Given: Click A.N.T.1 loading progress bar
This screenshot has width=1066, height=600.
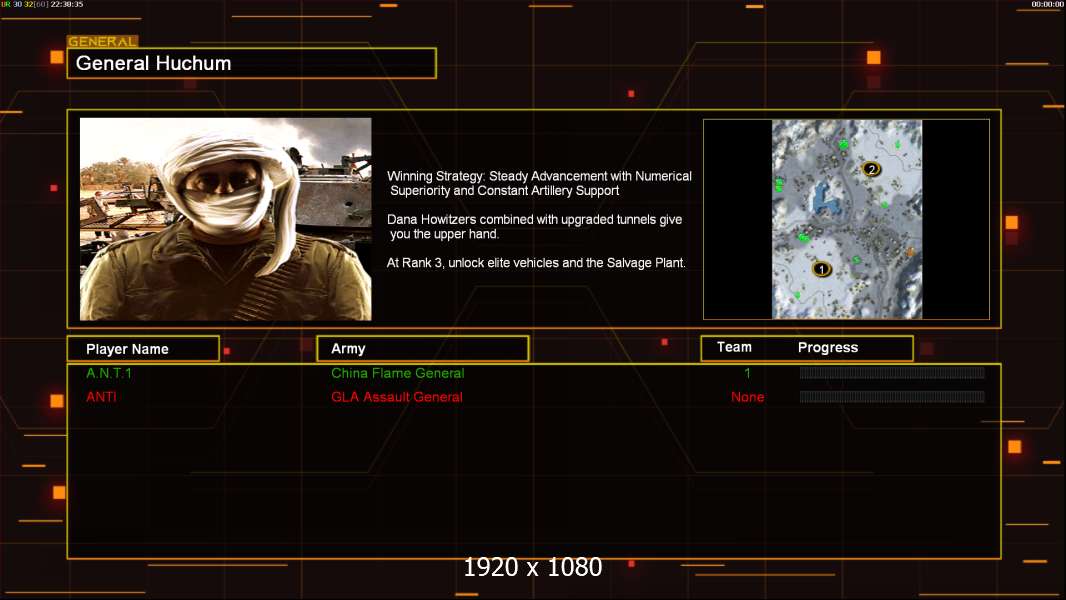Looking at the screenshot, I should pyautogui.click(x=892, y=372).
